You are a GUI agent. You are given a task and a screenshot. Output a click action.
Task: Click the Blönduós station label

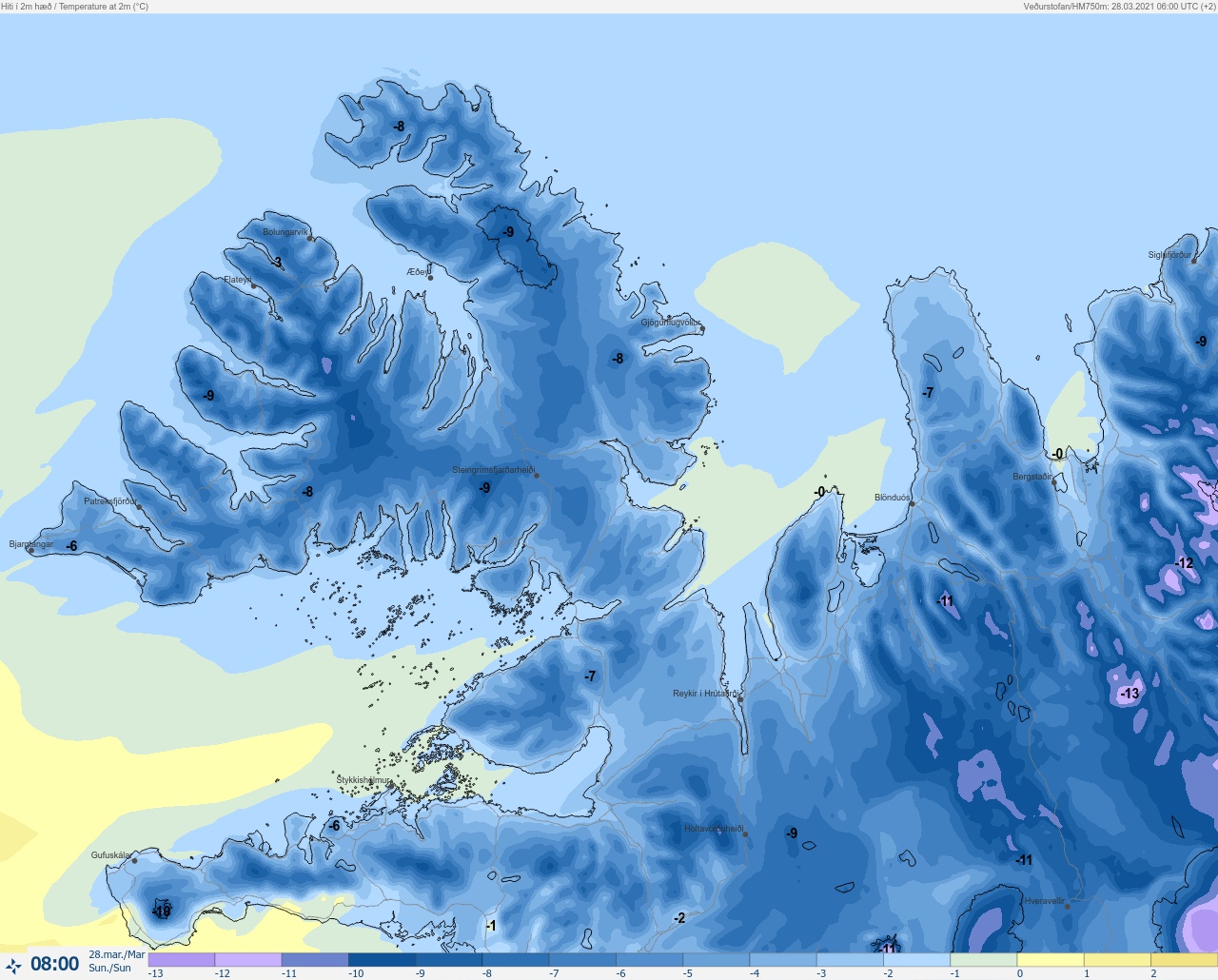tap(893, 498)
